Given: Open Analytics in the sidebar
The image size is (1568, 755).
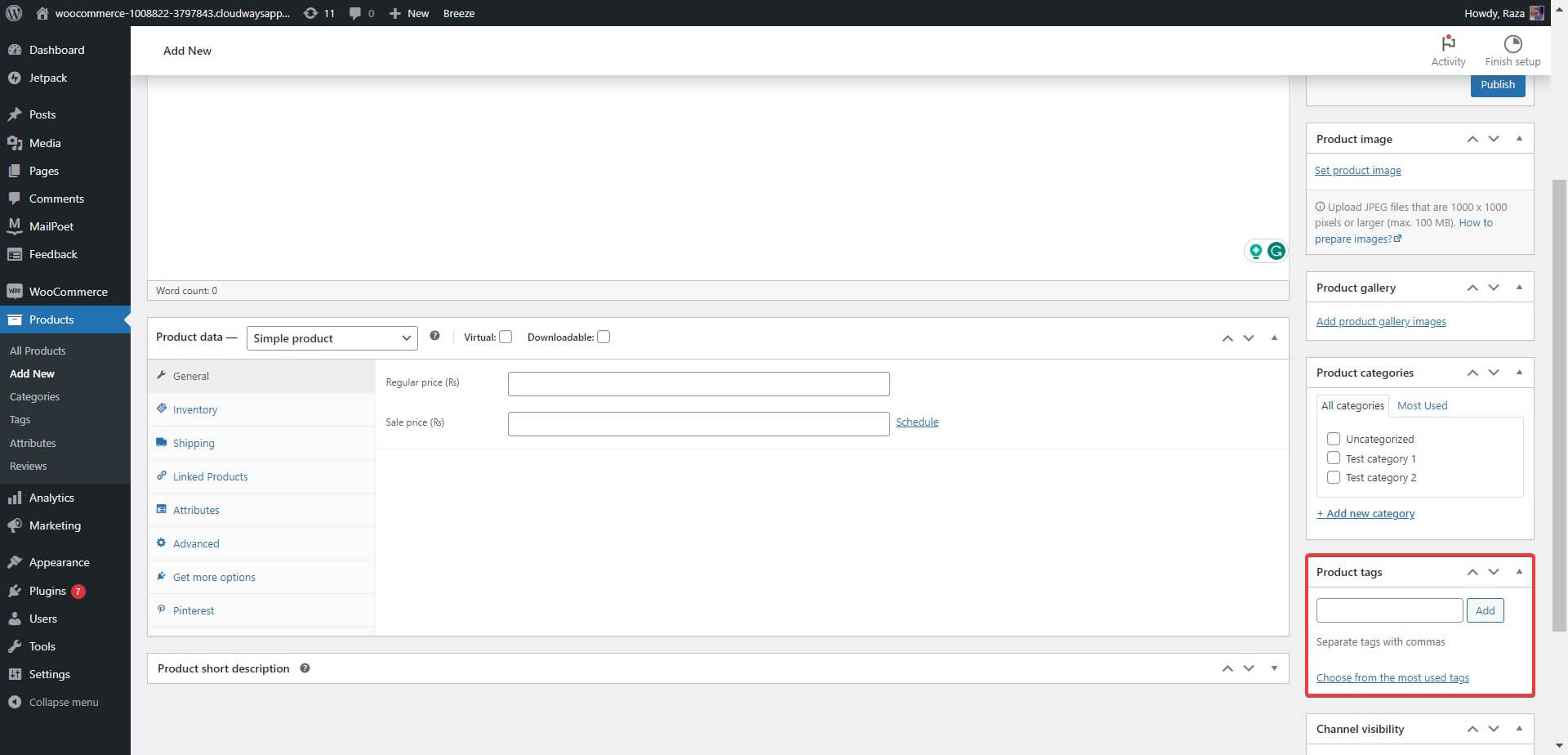Looking at the screenshot, I should coord(65,498).
